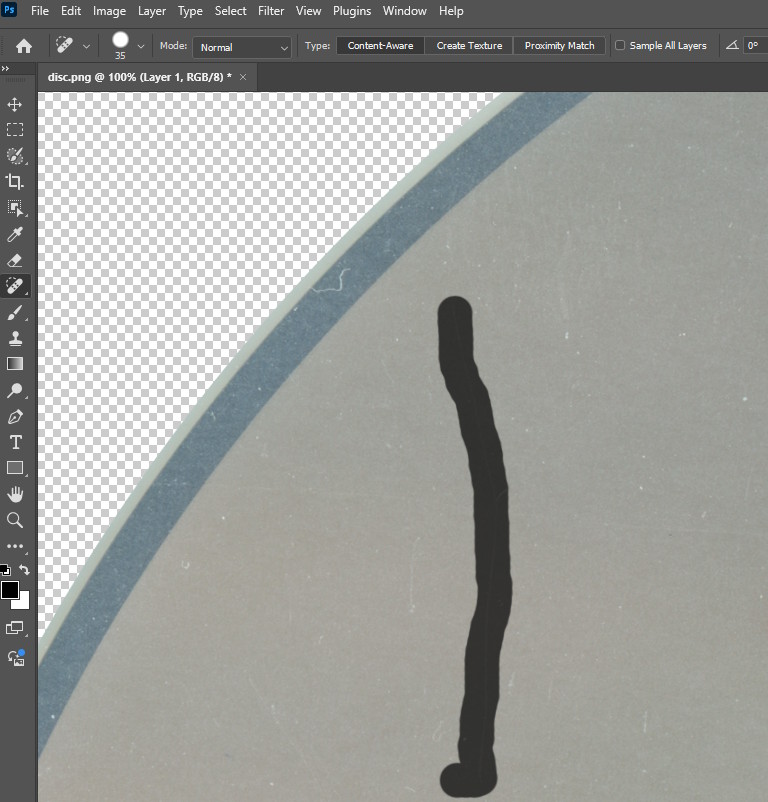
Task: Swap foreground and background colors
Action: coord(25,570)
